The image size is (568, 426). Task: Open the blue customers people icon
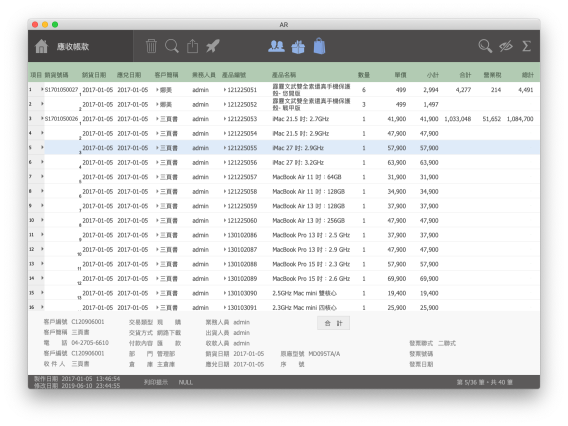[276, 46]
